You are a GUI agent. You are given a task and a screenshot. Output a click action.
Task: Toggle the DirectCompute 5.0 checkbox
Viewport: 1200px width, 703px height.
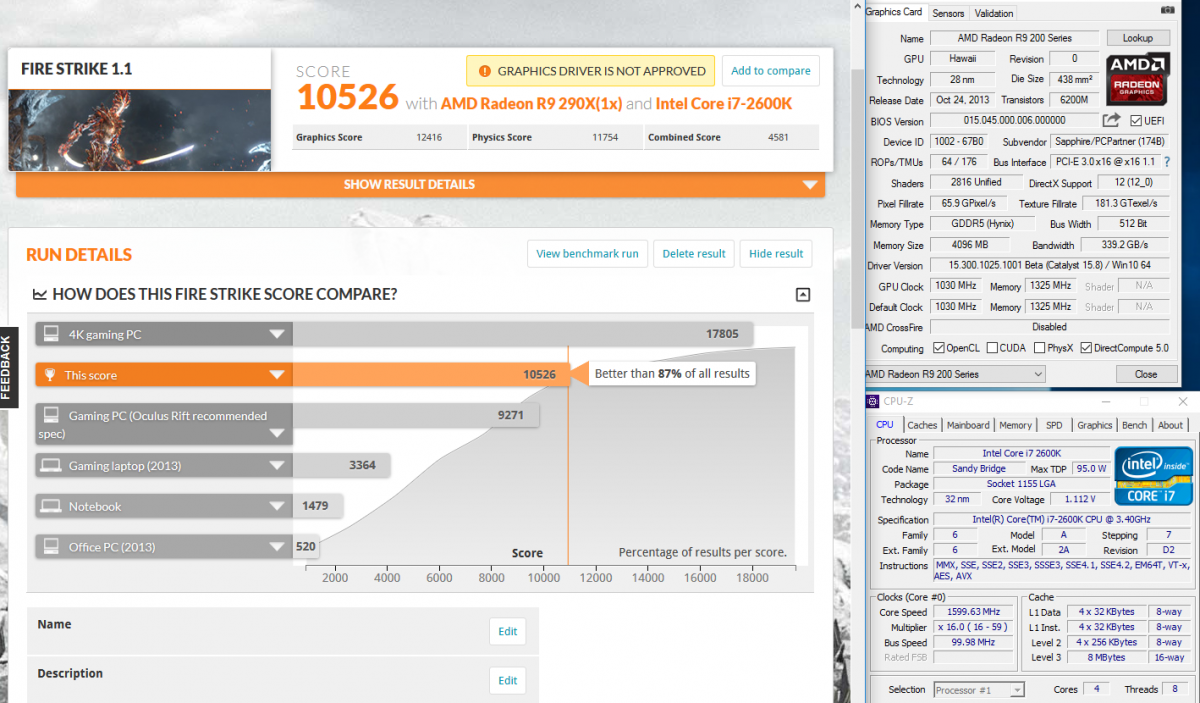point(1087,348)
